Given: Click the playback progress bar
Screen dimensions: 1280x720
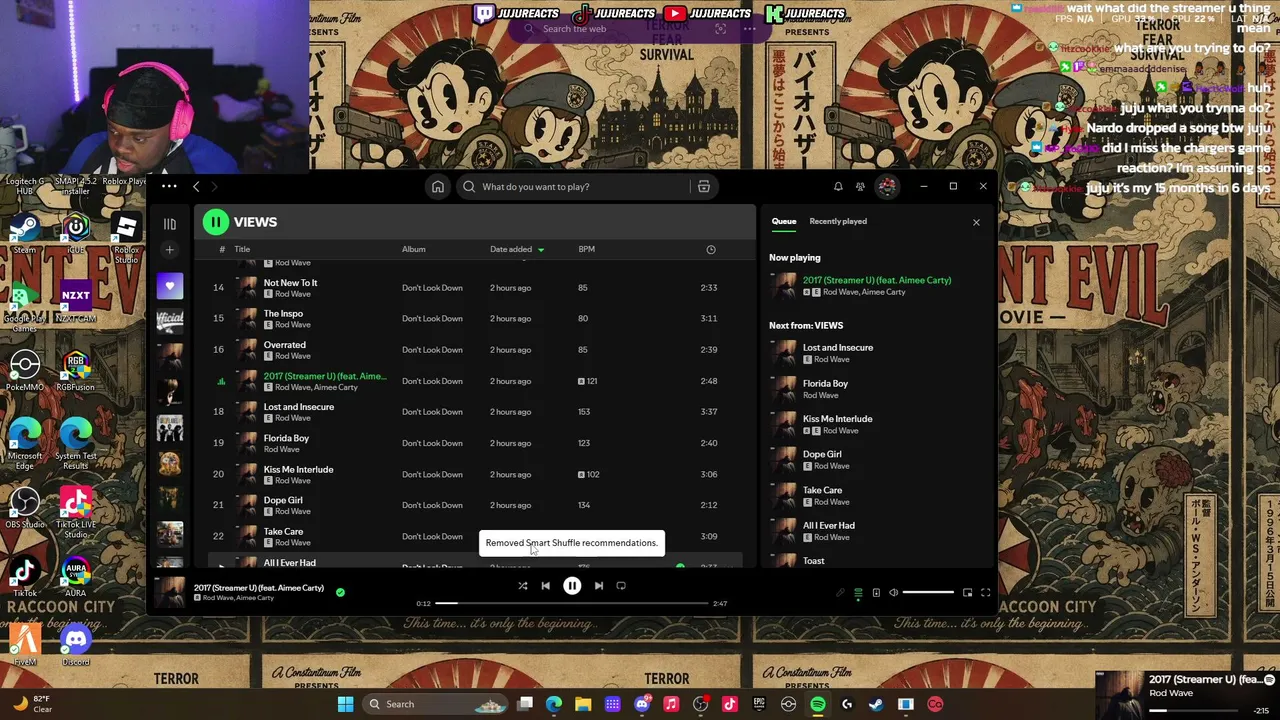Looking at the screenshot, I should coord(571,603).
